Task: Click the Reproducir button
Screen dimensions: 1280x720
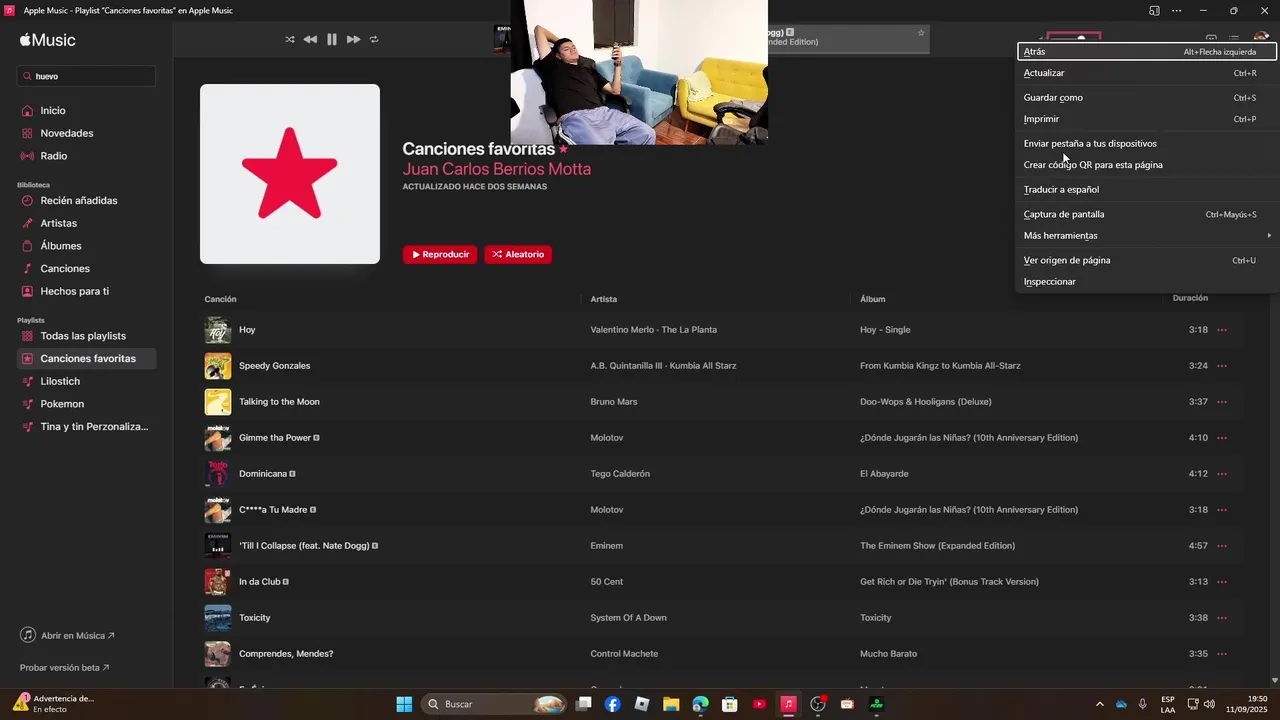Action: (x=440, y=255)
